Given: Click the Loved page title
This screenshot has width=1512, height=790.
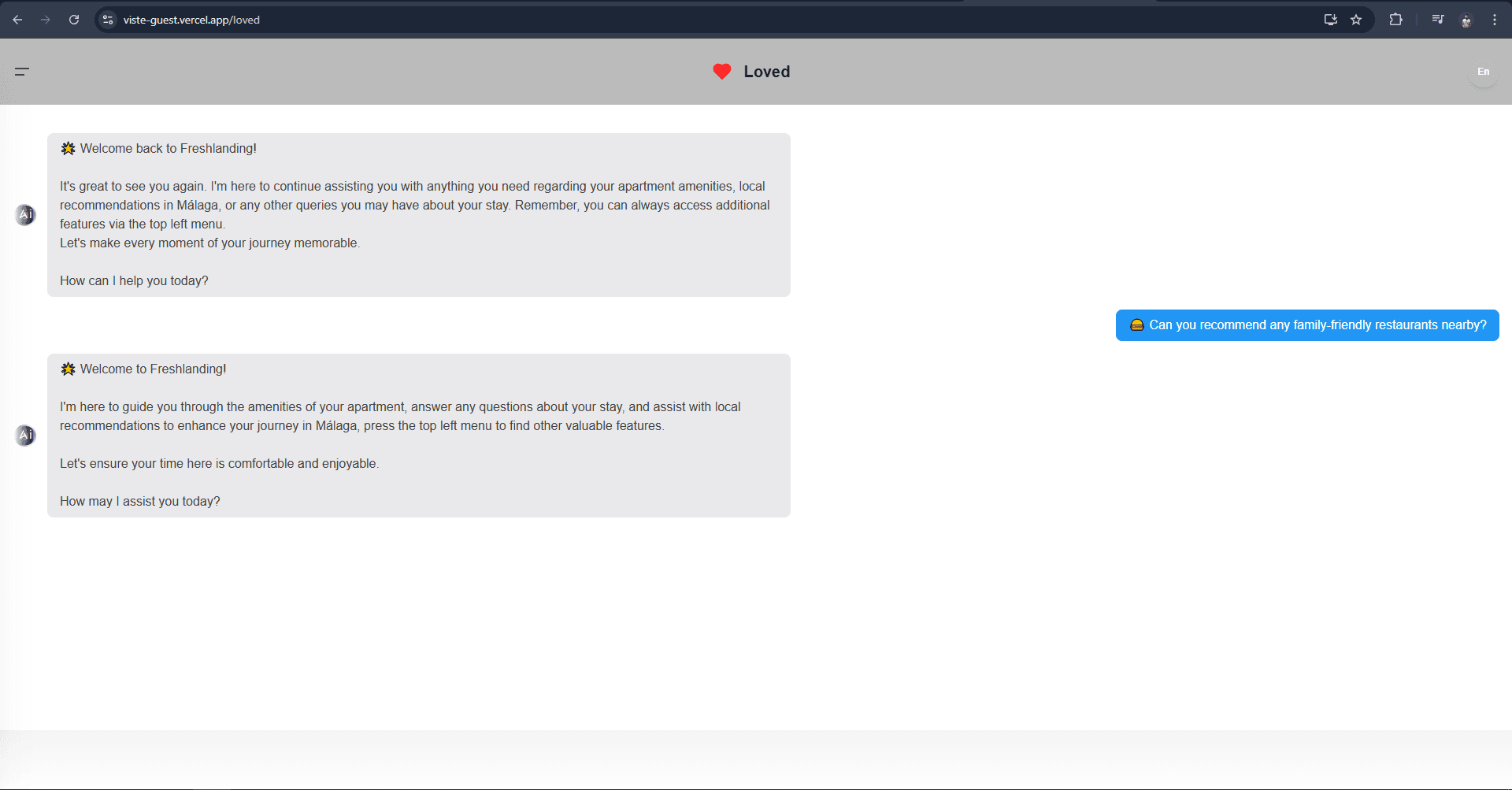Looking at the screenshot, I should click(766, 71).
